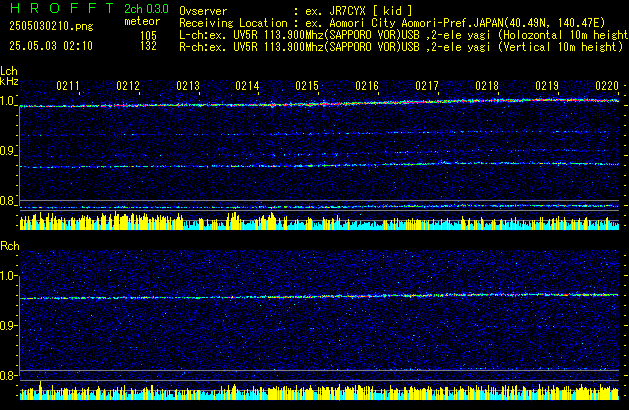Click the R-ch UV5R receiver description line
Screen dimensions: 629x410
point(401,47)
